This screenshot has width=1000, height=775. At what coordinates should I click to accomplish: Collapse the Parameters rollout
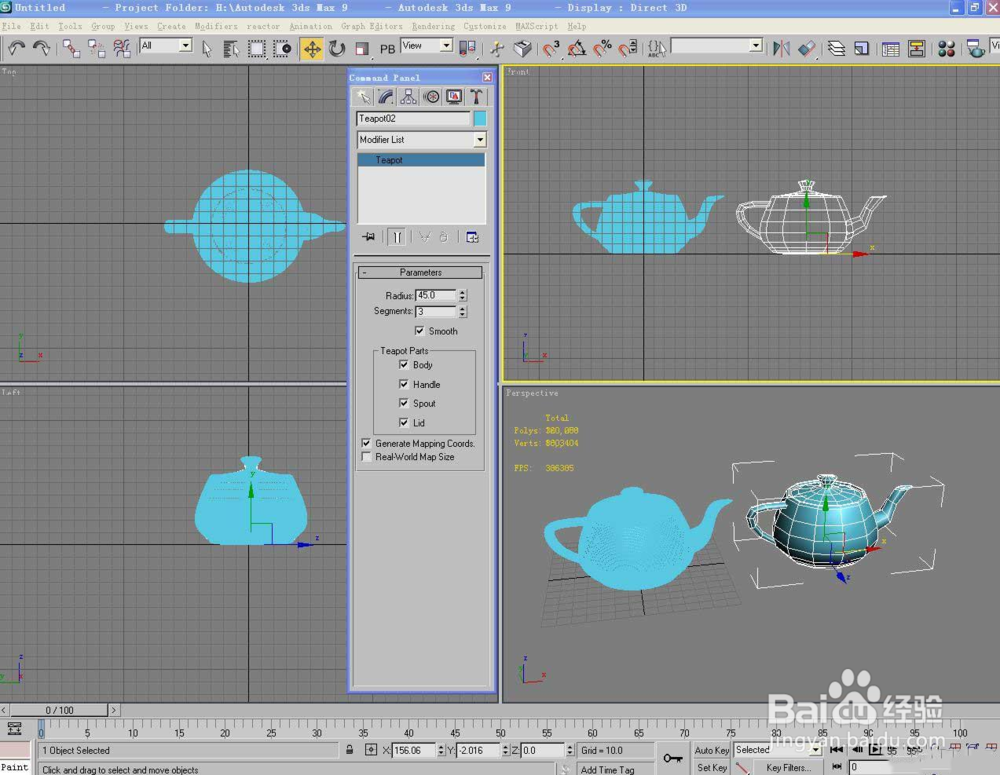click(x=420, y=272)
